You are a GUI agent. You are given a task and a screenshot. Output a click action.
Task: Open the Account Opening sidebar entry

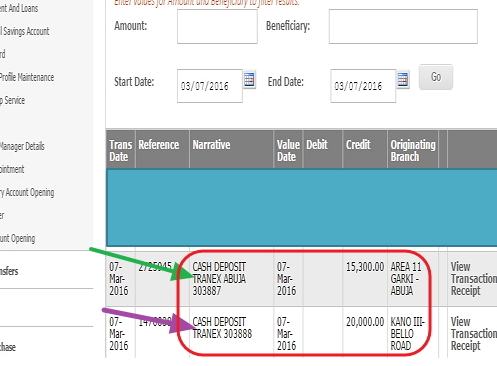pos(27,193)
